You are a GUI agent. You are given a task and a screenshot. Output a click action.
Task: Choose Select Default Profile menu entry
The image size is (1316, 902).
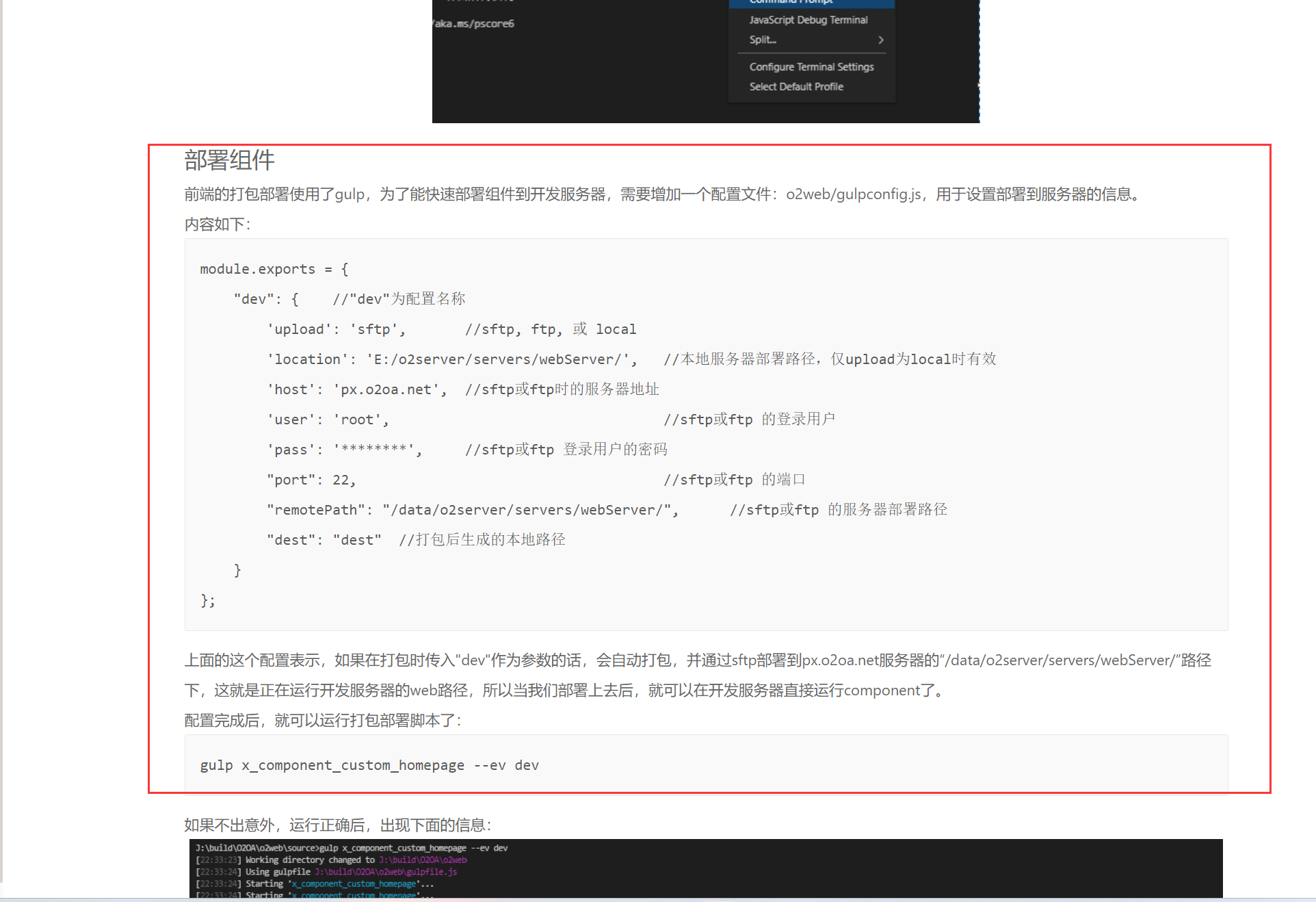click(x=796, y=87)
